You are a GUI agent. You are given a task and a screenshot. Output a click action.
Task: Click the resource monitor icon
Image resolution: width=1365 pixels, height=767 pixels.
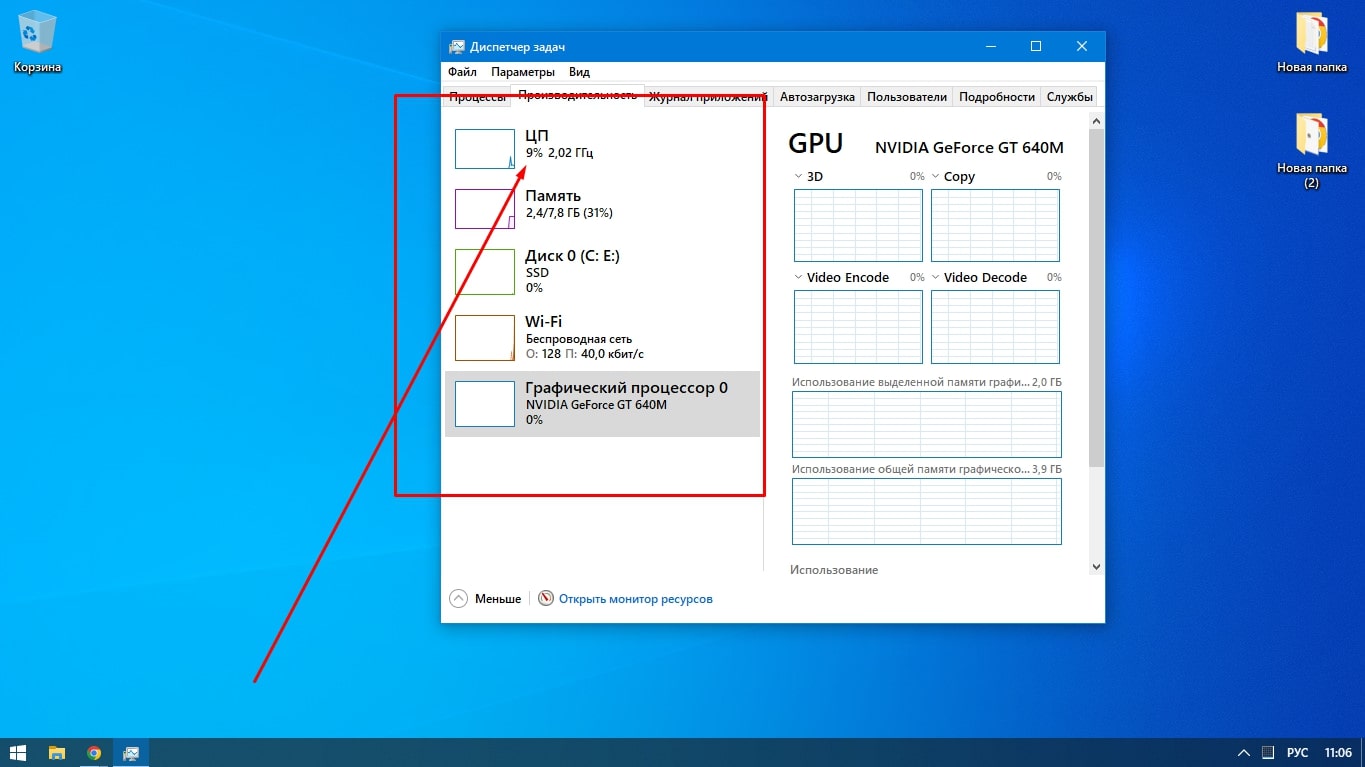(x=546, y=599)
